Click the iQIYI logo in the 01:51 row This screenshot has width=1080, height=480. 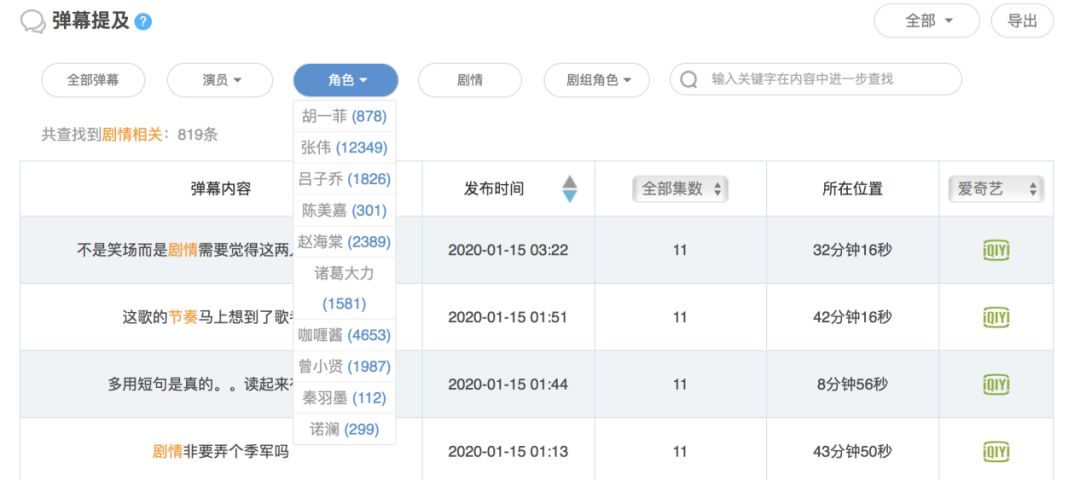click(x=995, y=317)
